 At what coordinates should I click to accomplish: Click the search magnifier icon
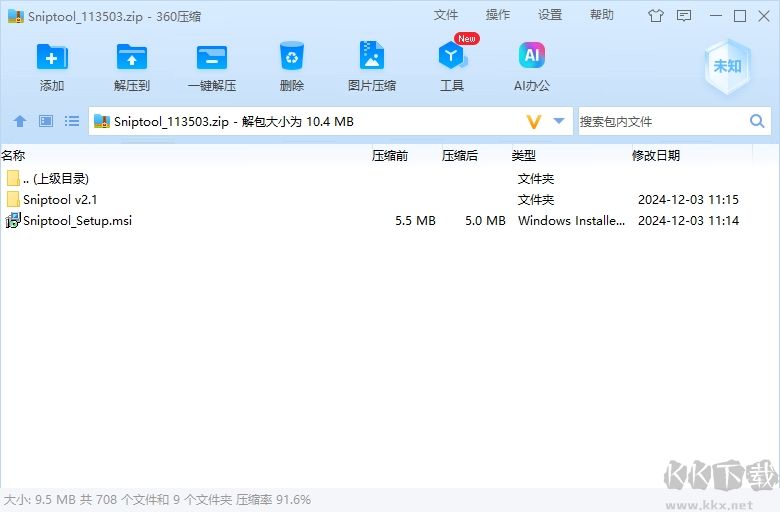[x=757, y=121]
